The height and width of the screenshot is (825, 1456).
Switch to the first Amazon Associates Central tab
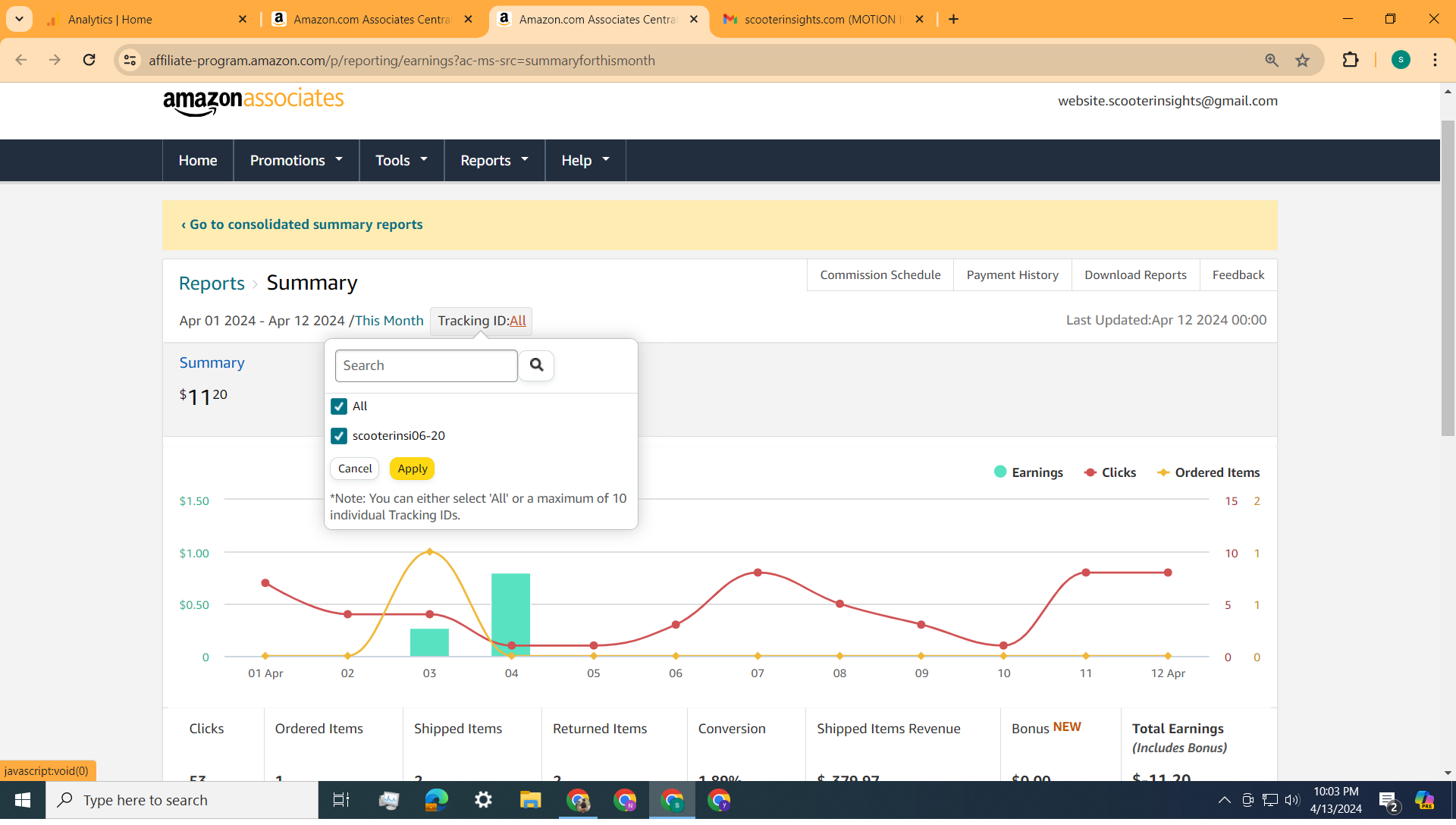pyautogui.click(x=372, y=19)
